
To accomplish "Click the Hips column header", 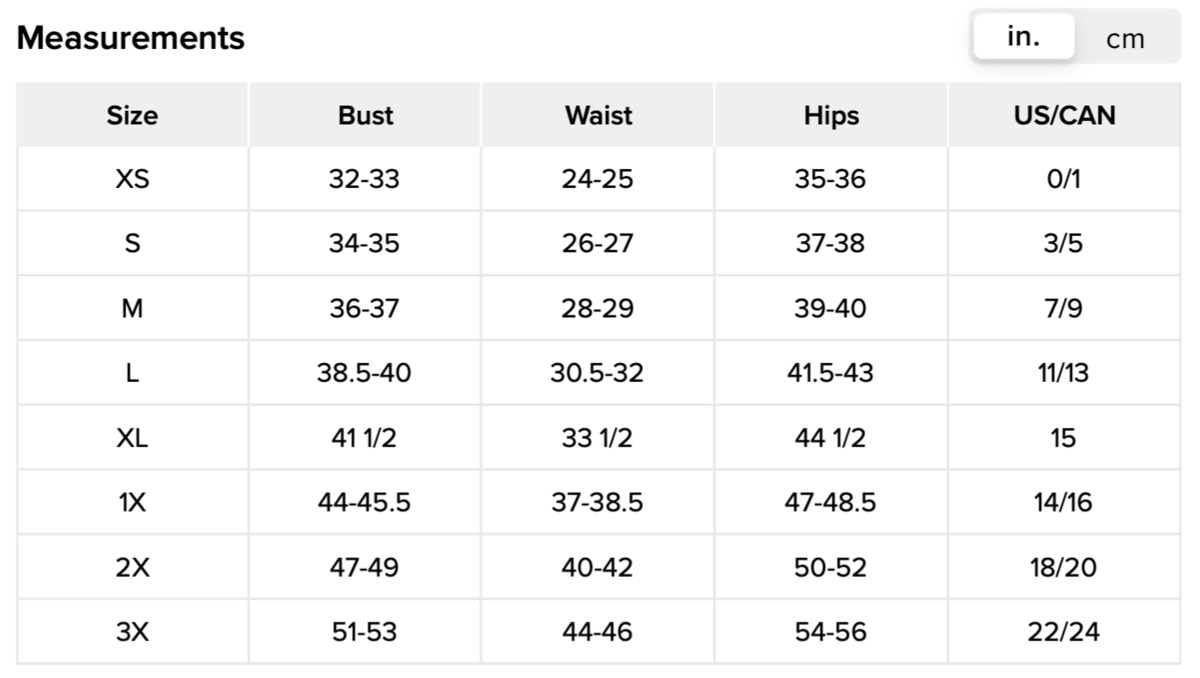I will point(831,115).
